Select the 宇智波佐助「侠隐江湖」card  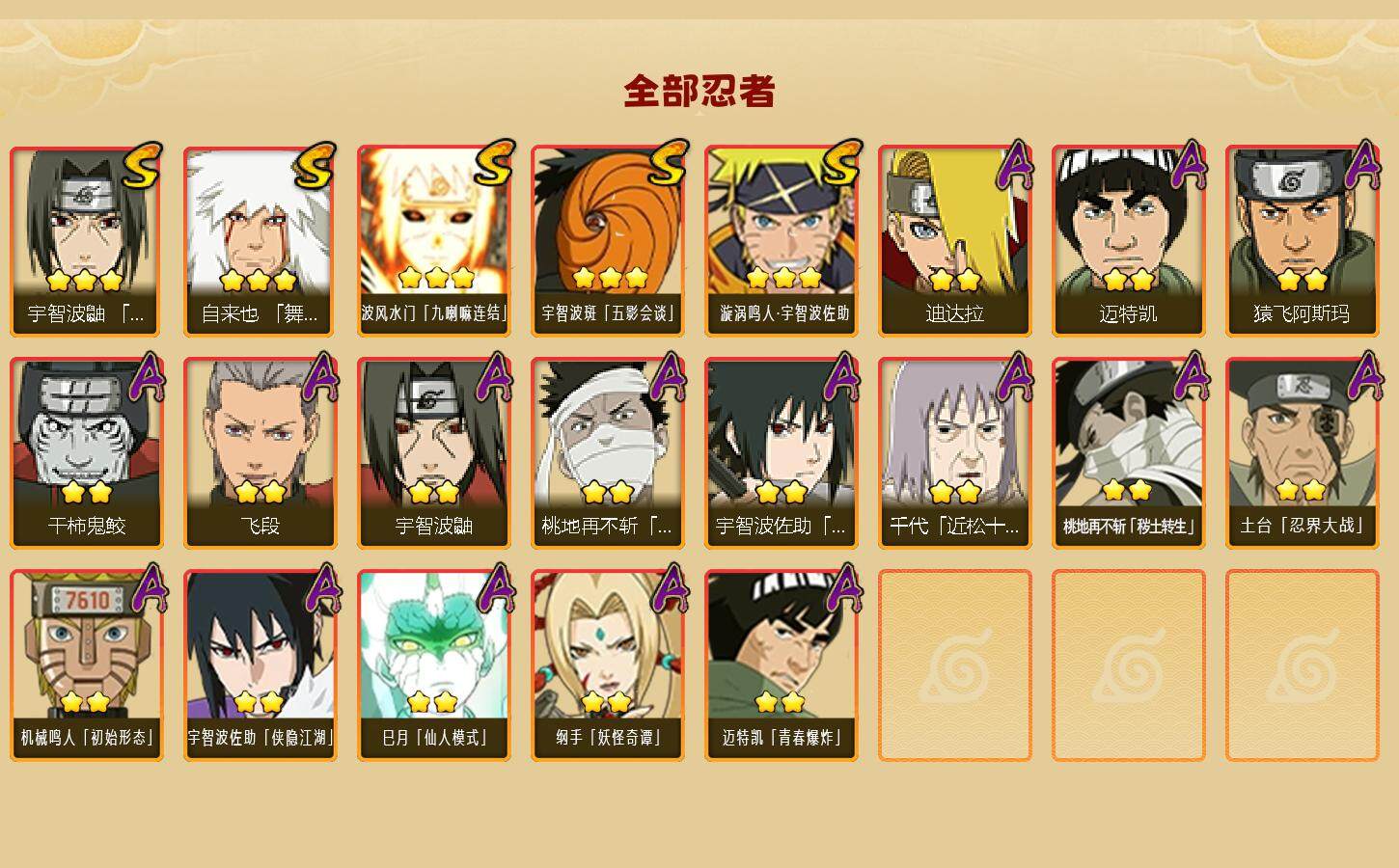[x=260, y=665]
